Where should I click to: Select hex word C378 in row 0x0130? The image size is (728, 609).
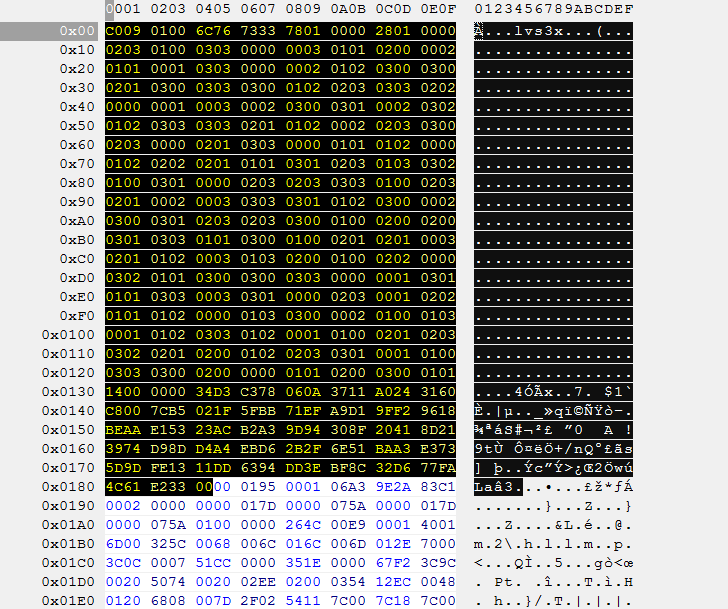pyautogui.click(x=258, y=392)
